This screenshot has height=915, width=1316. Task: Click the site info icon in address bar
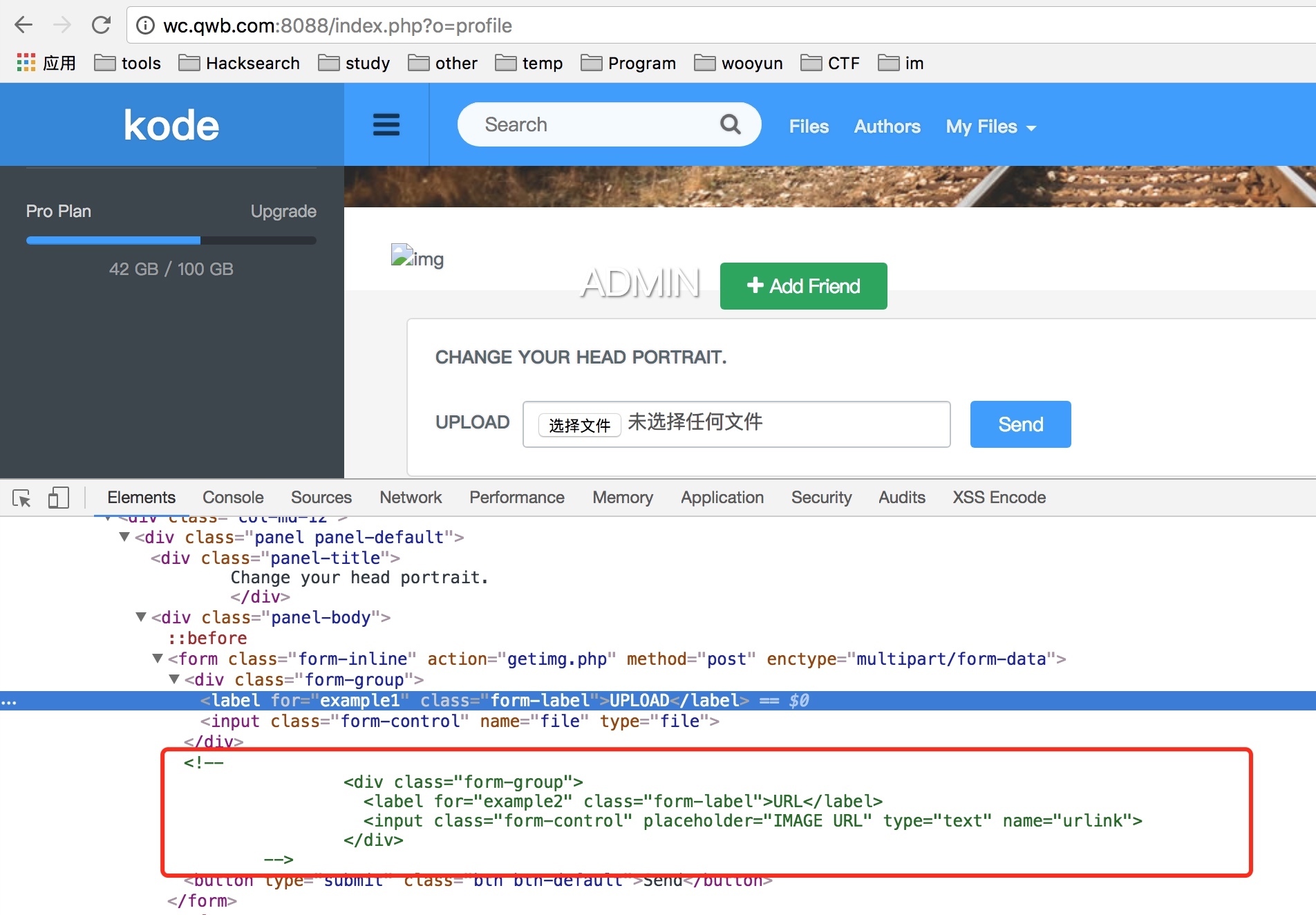point(145,26)
